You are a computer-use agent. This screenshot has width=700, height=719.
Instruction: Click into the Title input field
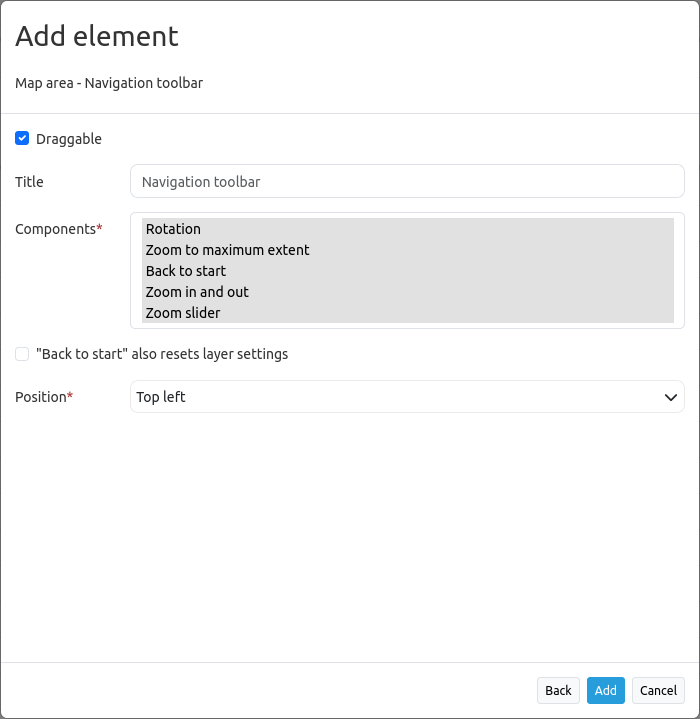[x=407, y=182]
